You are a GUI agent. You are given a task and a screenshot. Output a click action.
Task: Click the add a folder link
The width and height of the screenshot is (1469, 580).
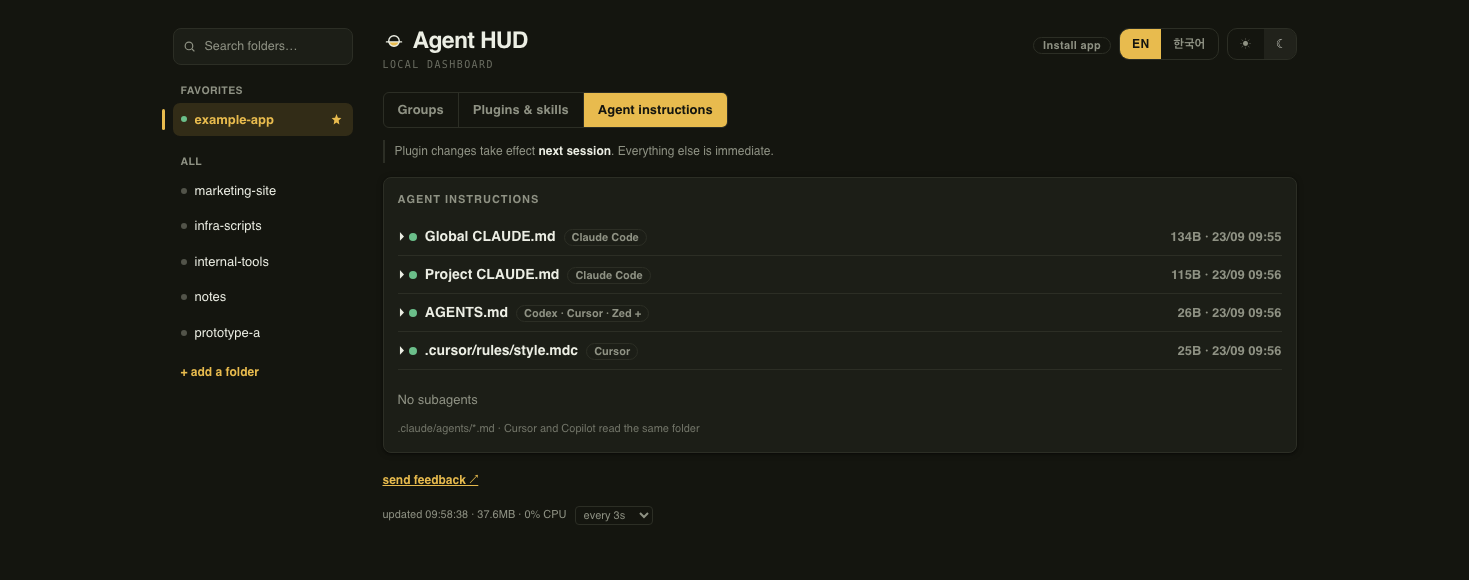coord(220,372)
